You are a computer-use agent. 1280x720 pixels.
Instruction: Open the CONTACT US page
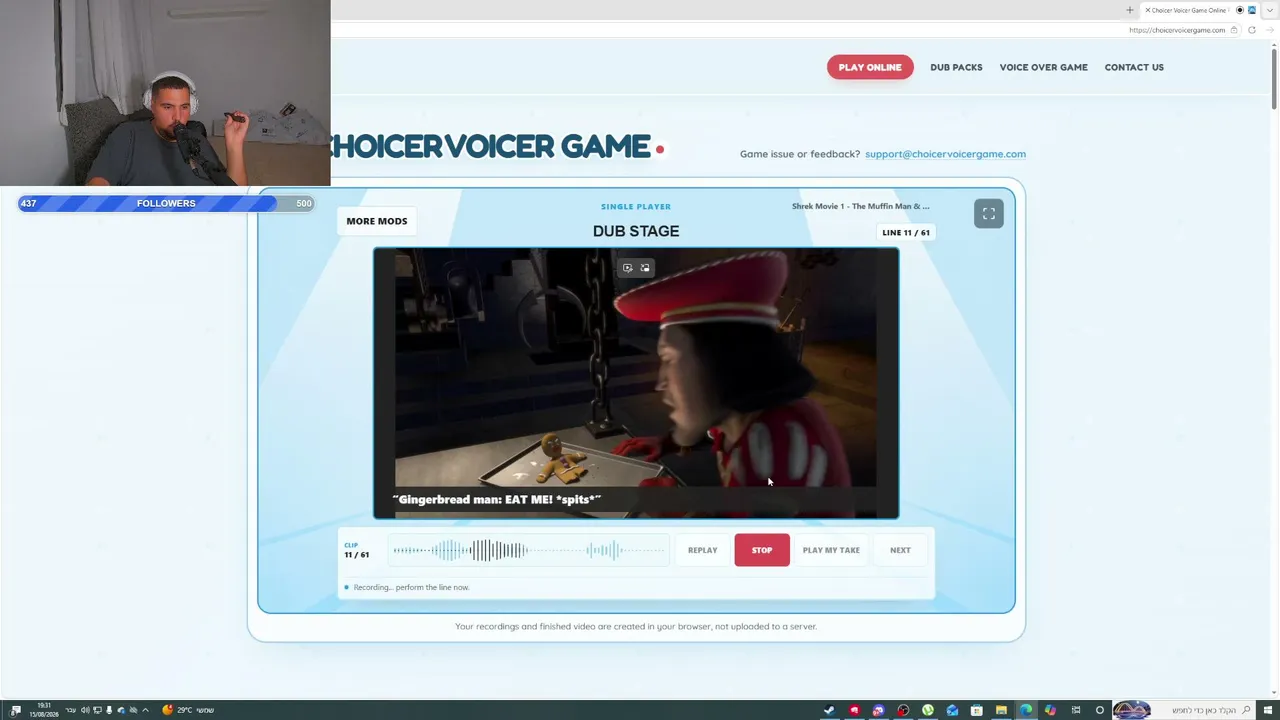point(1134,67)
